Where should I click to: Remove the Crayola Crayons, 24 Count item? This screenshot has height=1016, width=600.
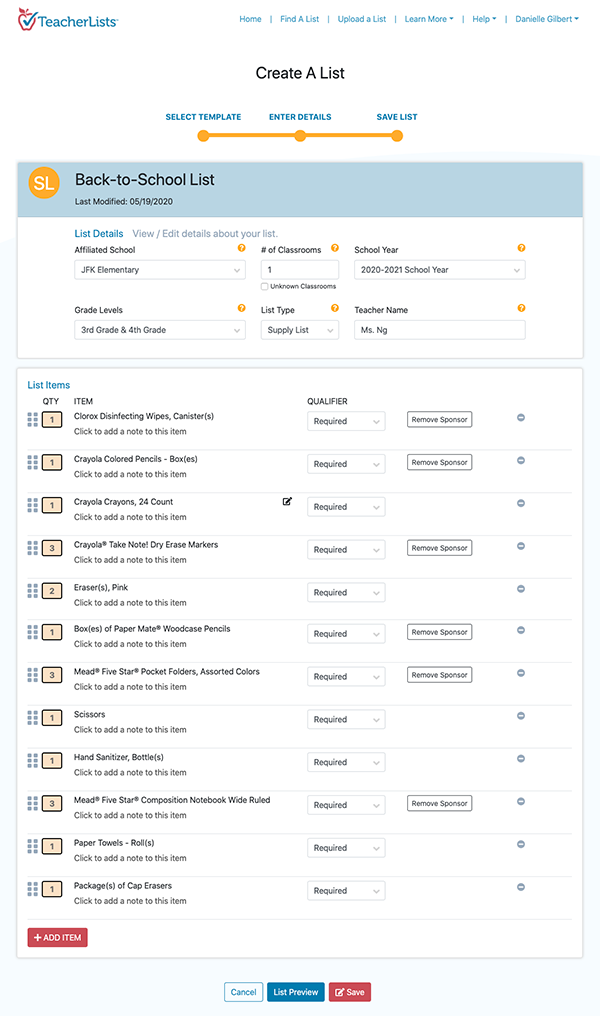[521, 503]
